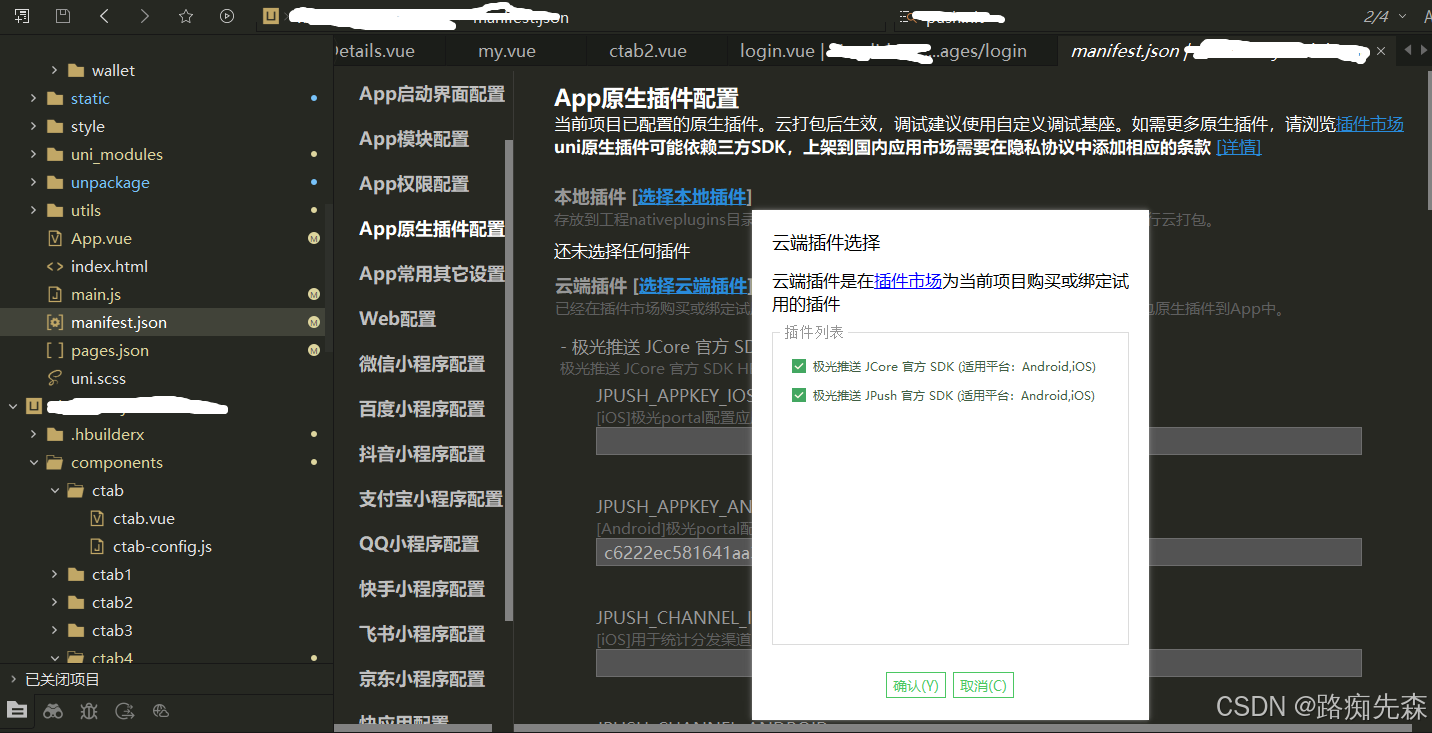Create a new file via toolbar icon
This screenshot has height=733, width=1432.
coord(21,16)
